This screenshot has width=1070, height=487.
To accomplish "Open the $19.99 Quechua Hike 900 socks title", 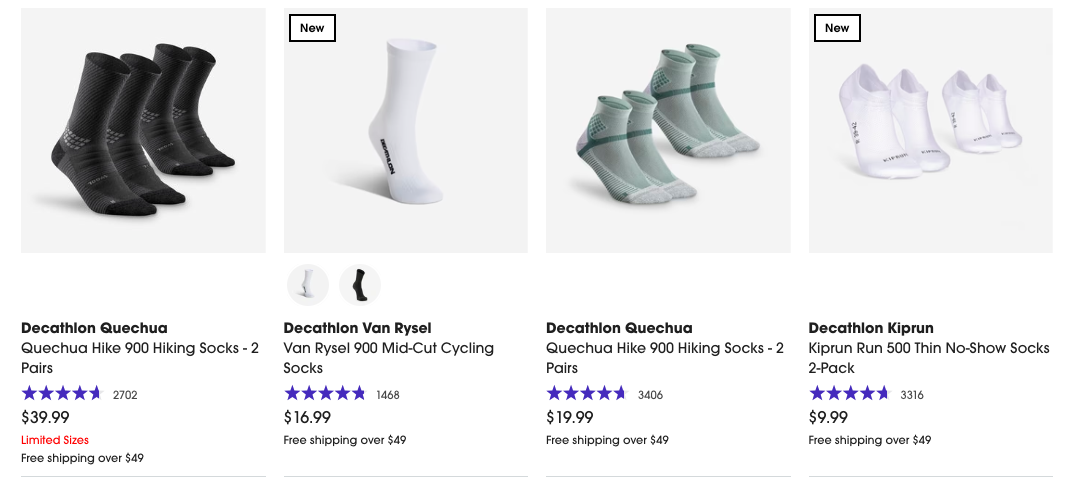I will pyautogui.click(x=665, y=358).
